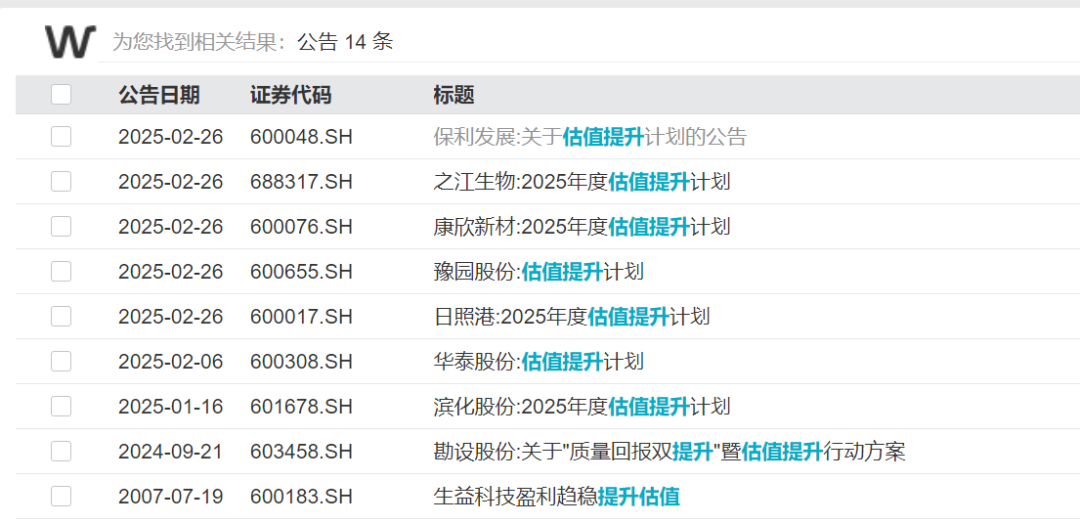The width and height of the screenshot is (1080, 523).
Task: Check the 滨化股份 row checkbox
Action: click(61, 407)
